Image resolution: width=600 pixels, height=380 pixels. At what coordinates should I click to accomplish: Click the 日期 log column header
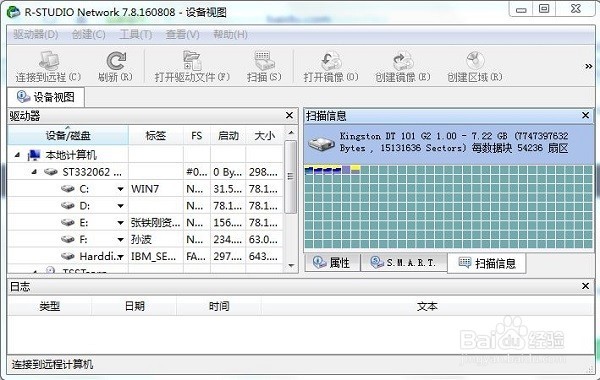tap(134, 306)
